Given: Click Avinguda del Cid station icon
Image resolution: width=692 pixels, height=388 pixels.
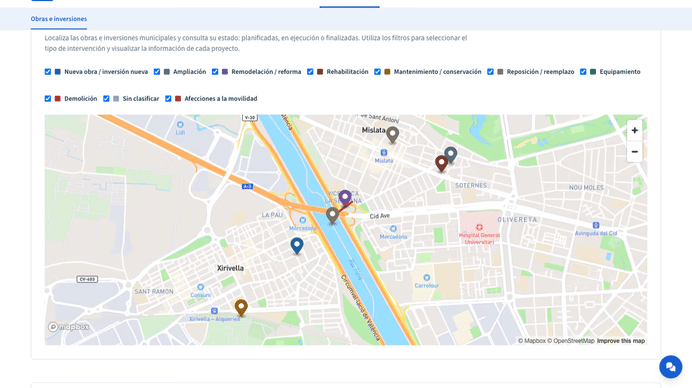Looking at the screenshot, I should pos(596,225).
